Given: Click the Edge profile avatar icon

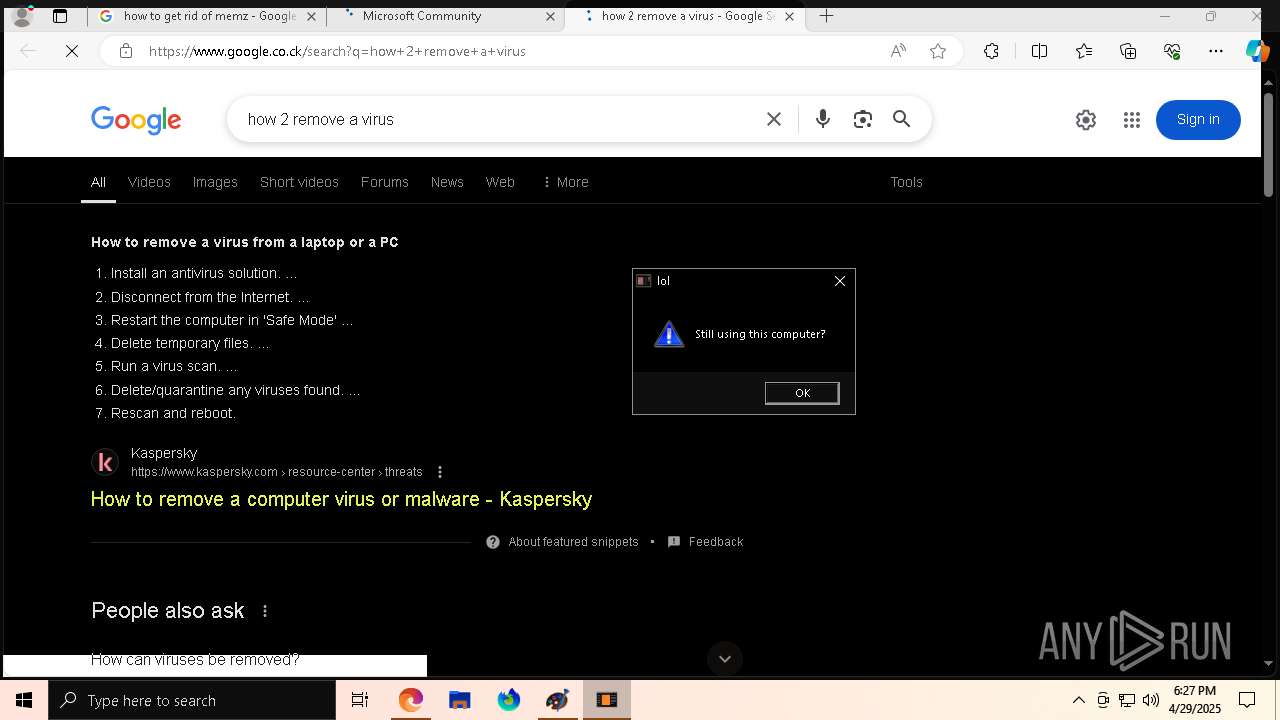Looking at the screenshot, I should [x=21, y=16].
